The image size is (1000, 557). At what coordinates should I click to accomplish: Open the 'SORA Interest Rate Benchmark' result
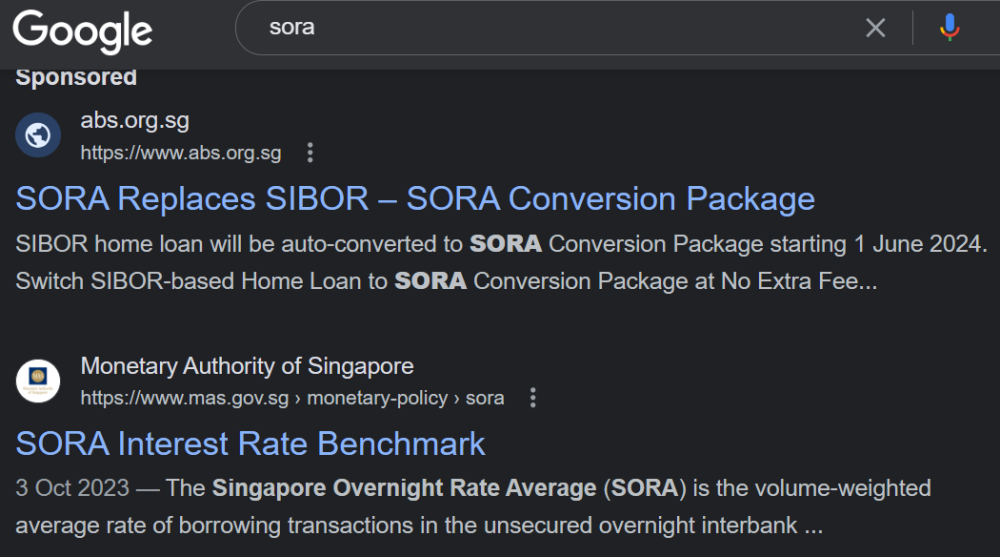tap(250, 443)
